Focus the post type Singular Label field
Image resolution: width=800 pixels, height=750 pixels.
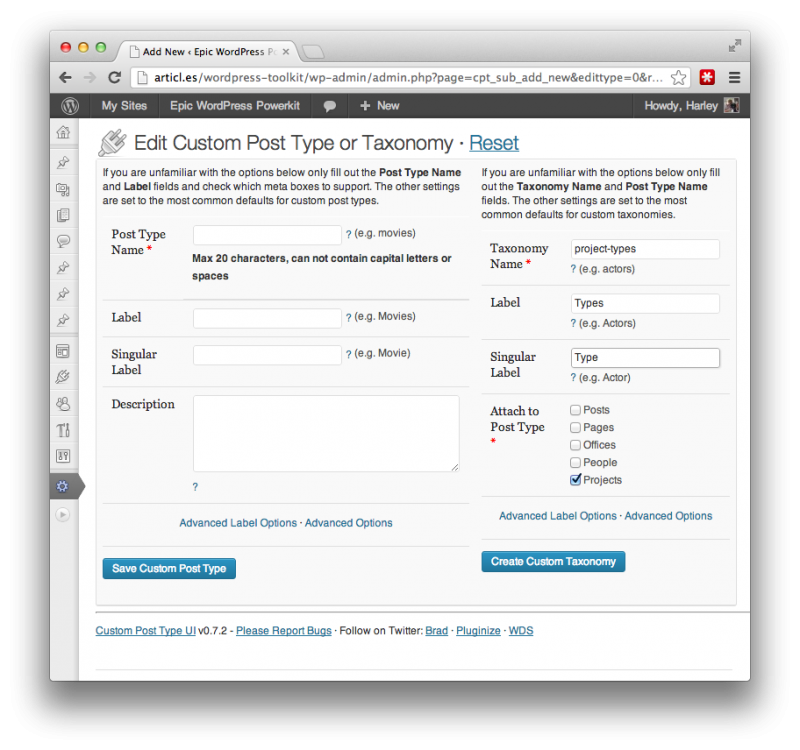[267, 355]
